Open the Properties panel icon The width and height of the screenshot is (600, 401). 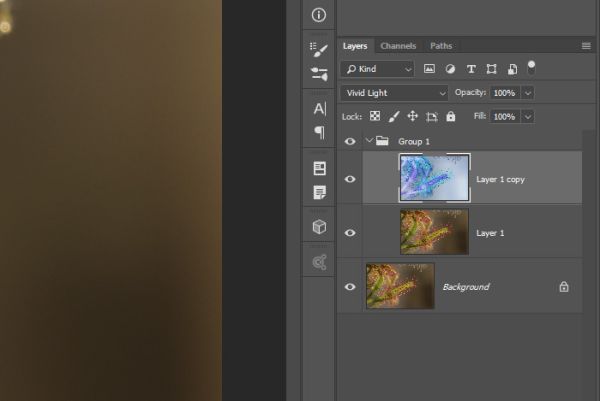click(x=320, y=168)
